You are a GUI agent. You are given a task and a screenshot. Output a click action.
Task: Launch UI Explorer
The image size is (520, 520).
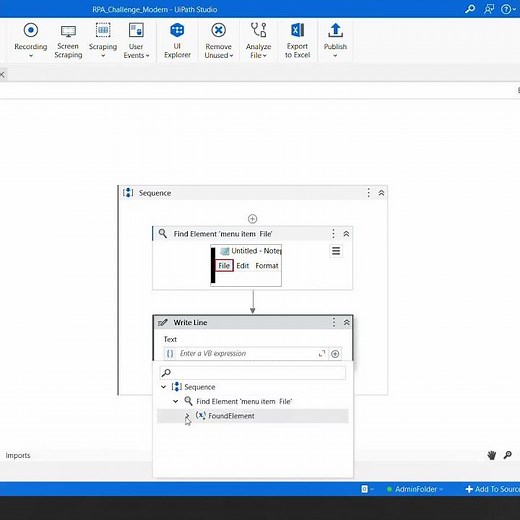[177, 41]
